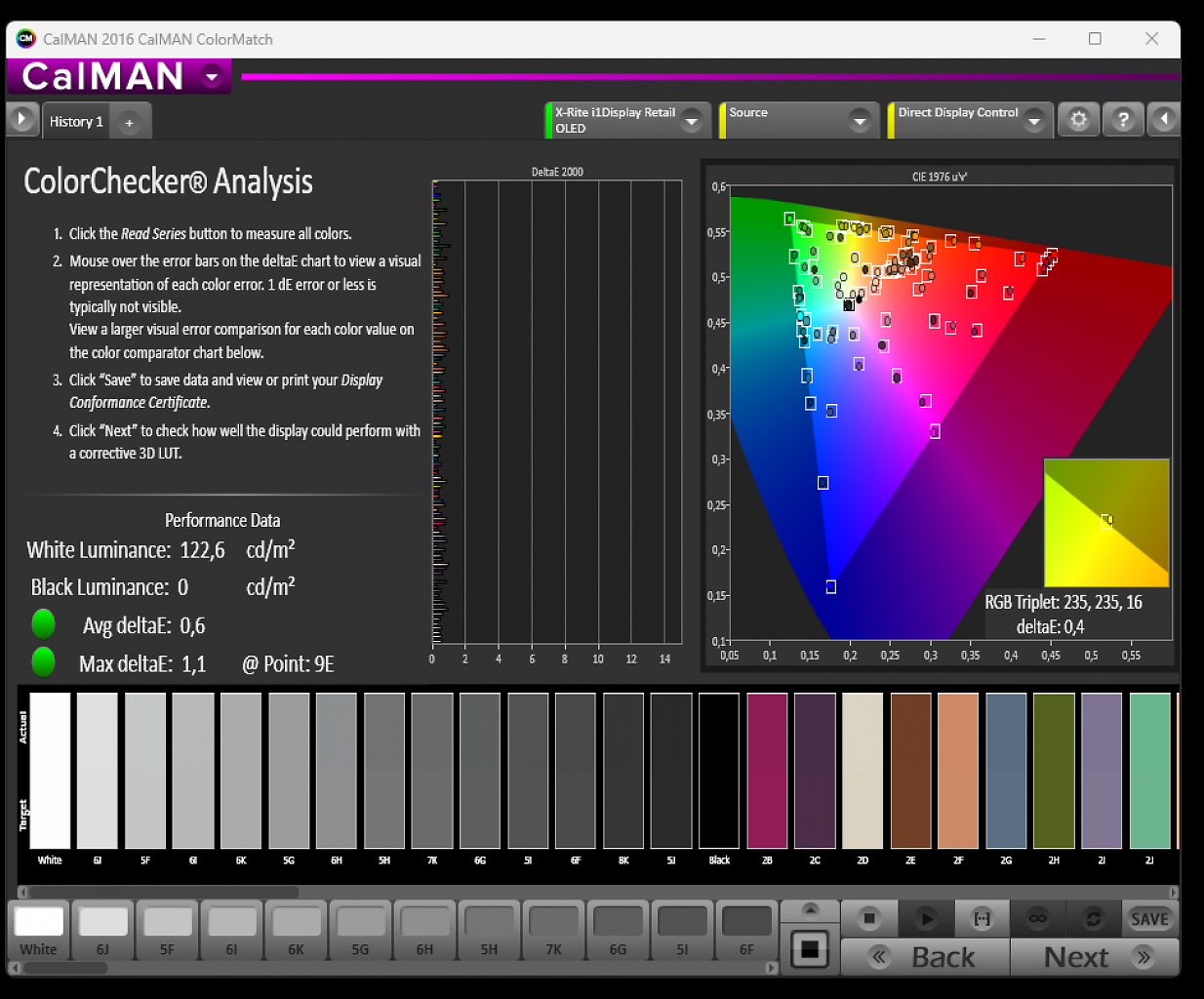Click the pattern window square icon
Screen dimensions: 1204x999
pos(810,948)
